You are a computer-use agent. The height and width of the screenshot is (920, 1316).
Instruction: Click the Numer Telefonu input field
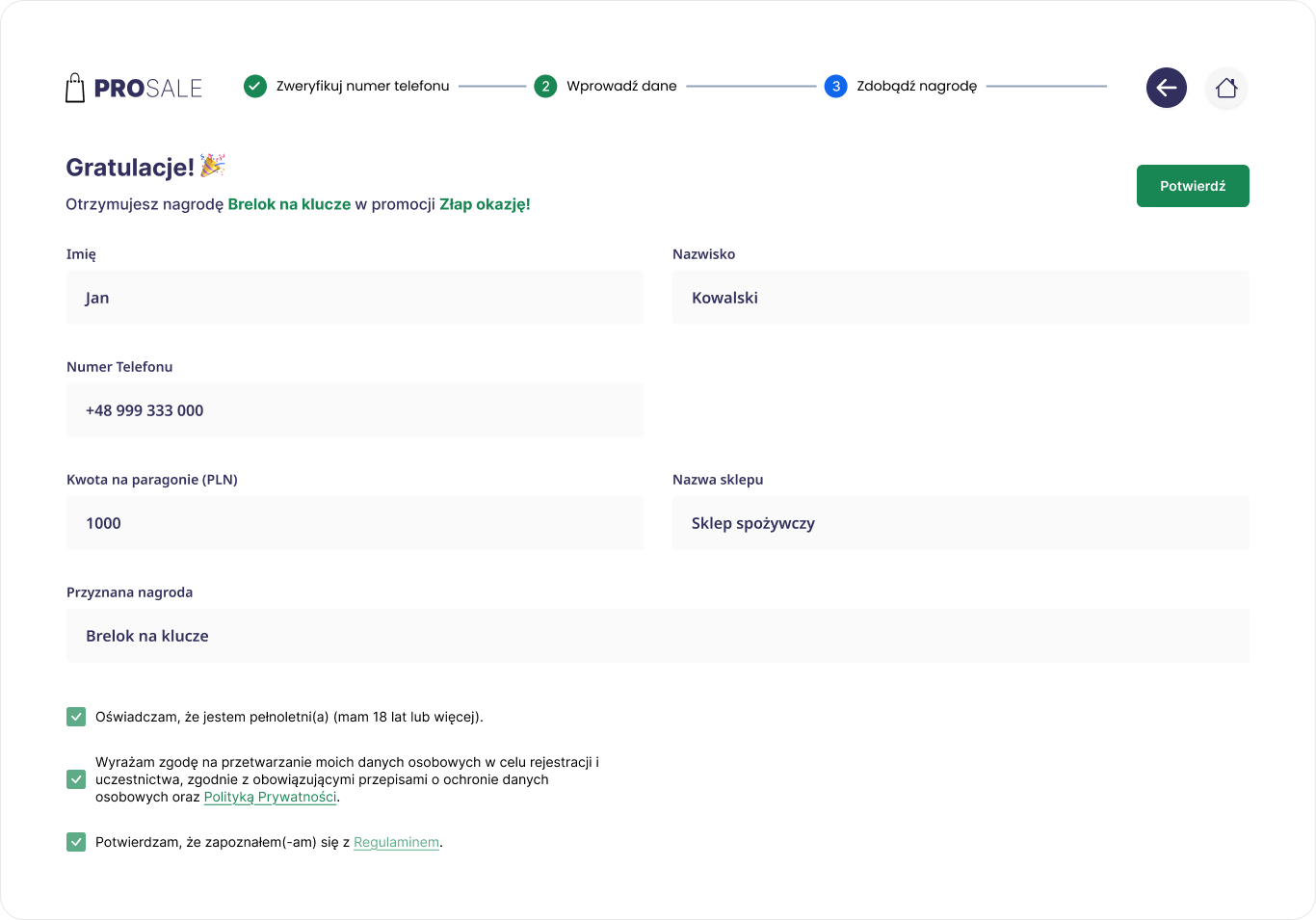tap(355, 410)
